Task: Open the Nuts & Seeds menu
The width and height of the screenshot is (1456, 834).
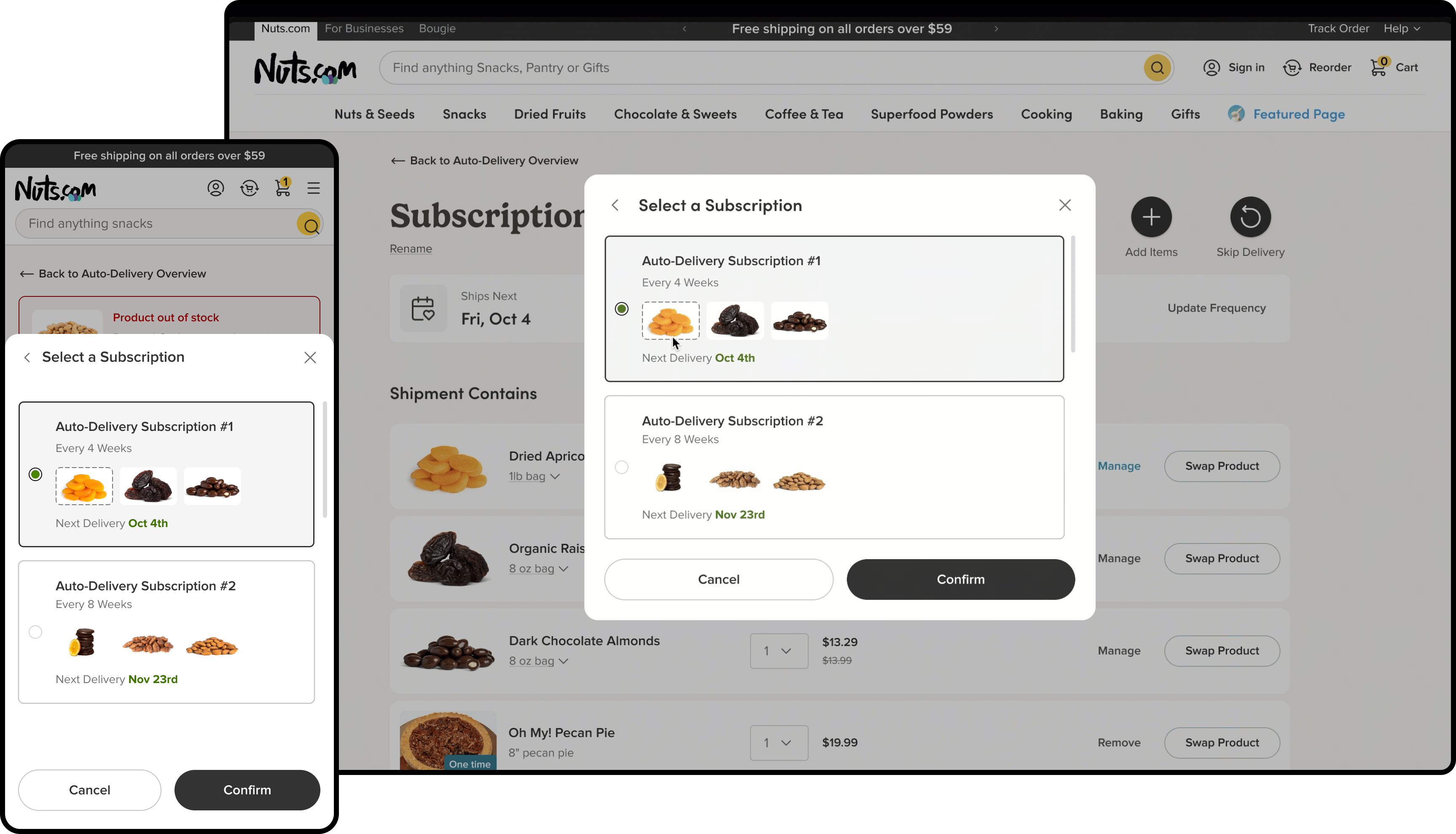Action: (x=374, y=114)
